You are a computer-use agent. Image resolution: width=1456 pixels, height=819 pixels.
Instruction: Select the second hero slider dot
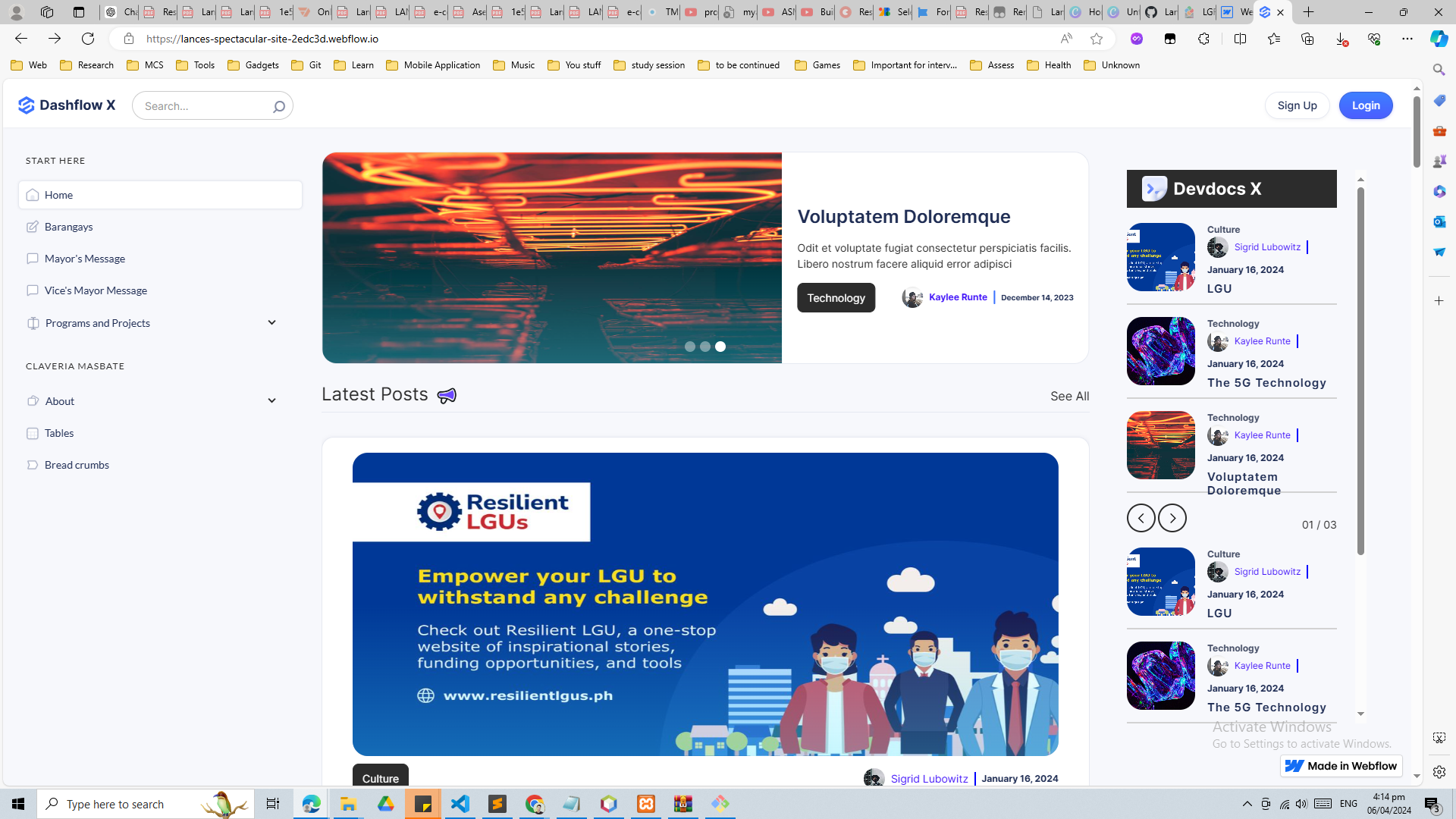[x=704, y=347]
